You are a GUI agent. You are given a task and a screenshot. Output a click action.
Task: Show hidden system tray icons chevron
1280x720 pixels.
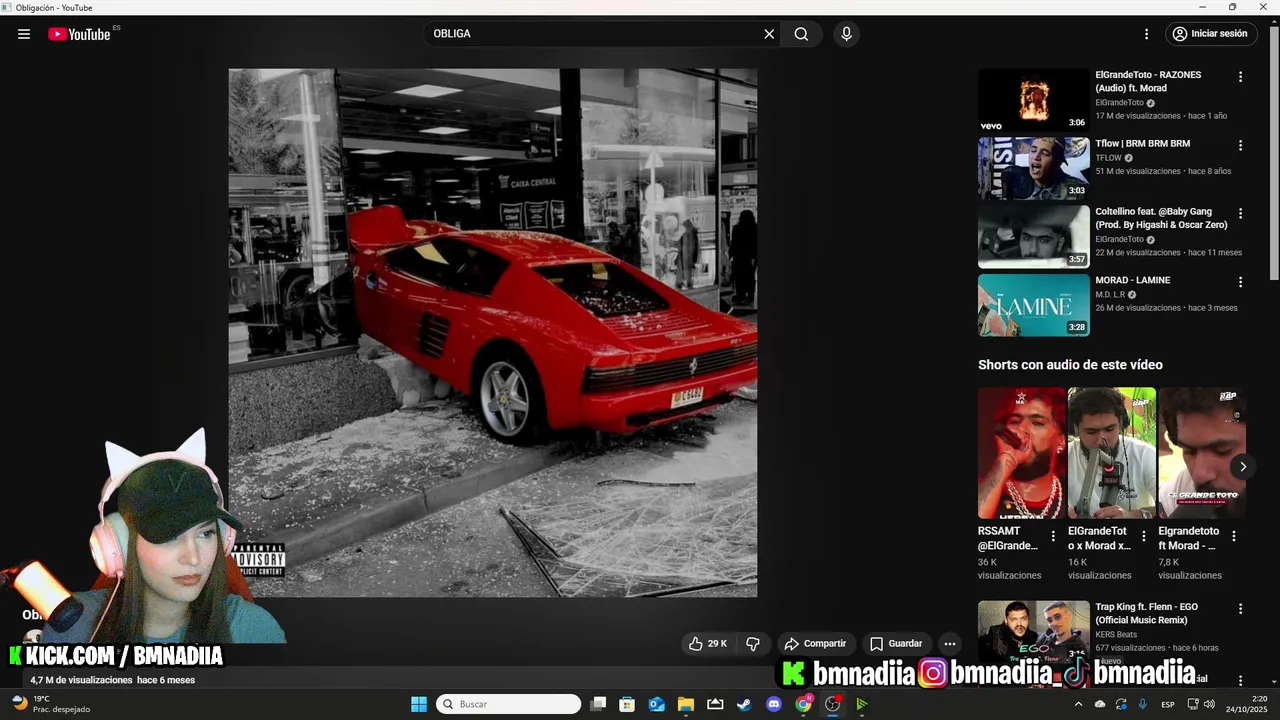click(1078, 704)
